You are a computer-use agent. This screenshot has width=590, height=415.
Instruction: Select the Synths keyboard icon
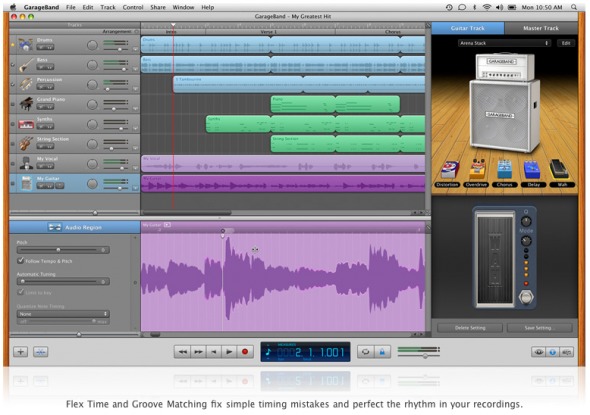pyautogui.click(x=26, y=124)
